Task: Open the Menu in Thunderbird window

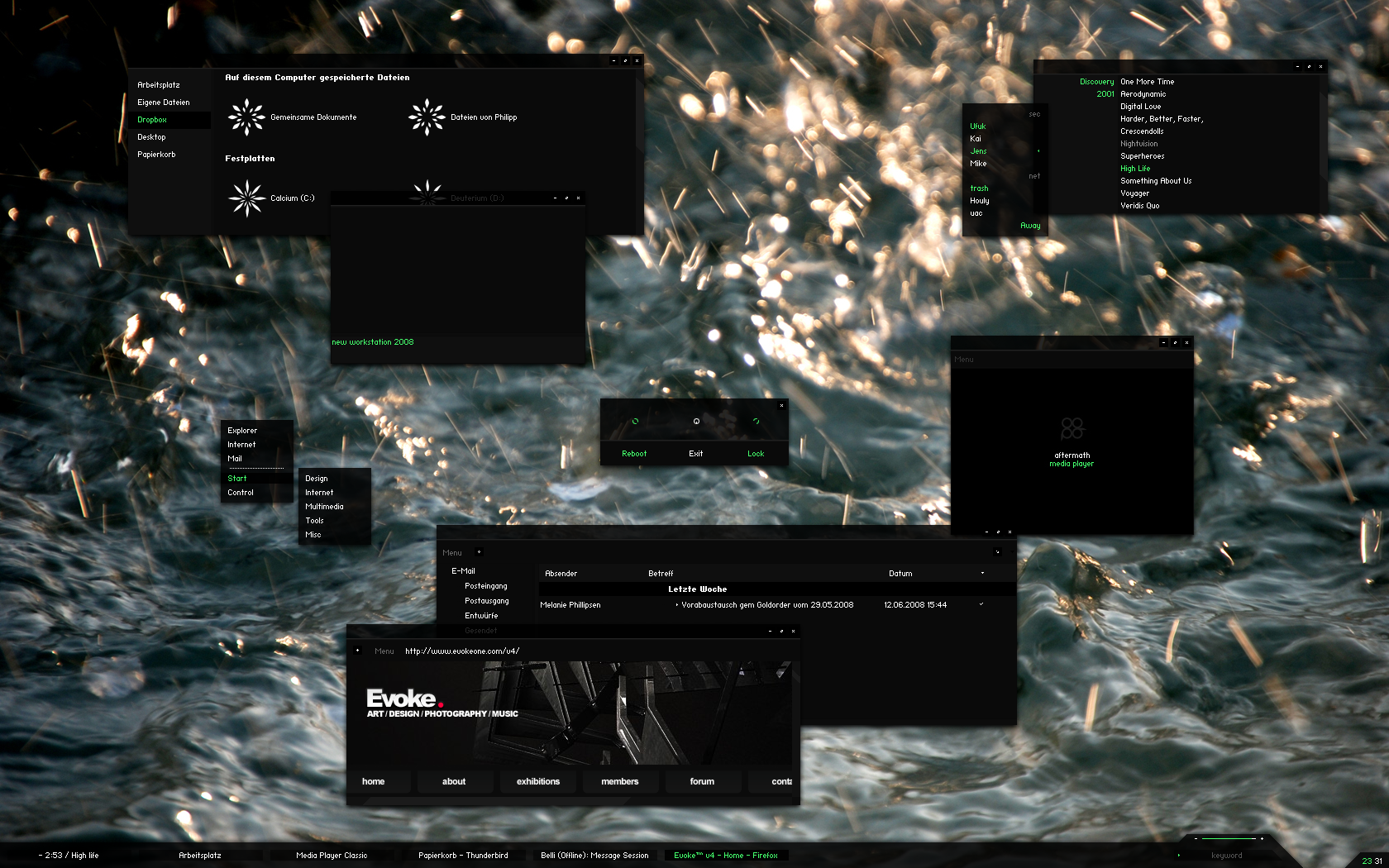Action: tap(452, 553)
